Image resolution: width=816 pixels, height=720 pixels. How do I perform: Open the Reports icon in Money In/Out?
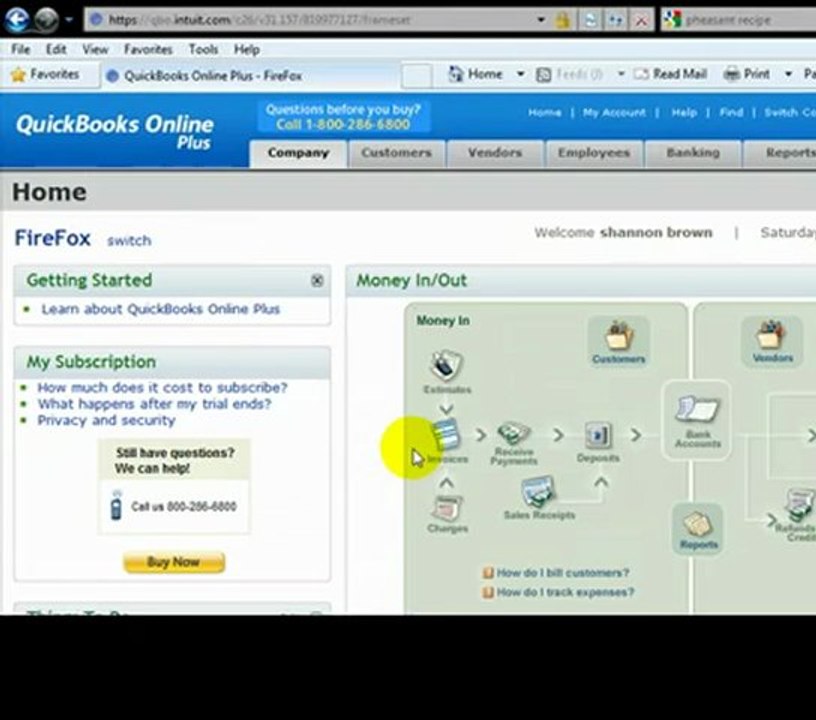(697, 529)
